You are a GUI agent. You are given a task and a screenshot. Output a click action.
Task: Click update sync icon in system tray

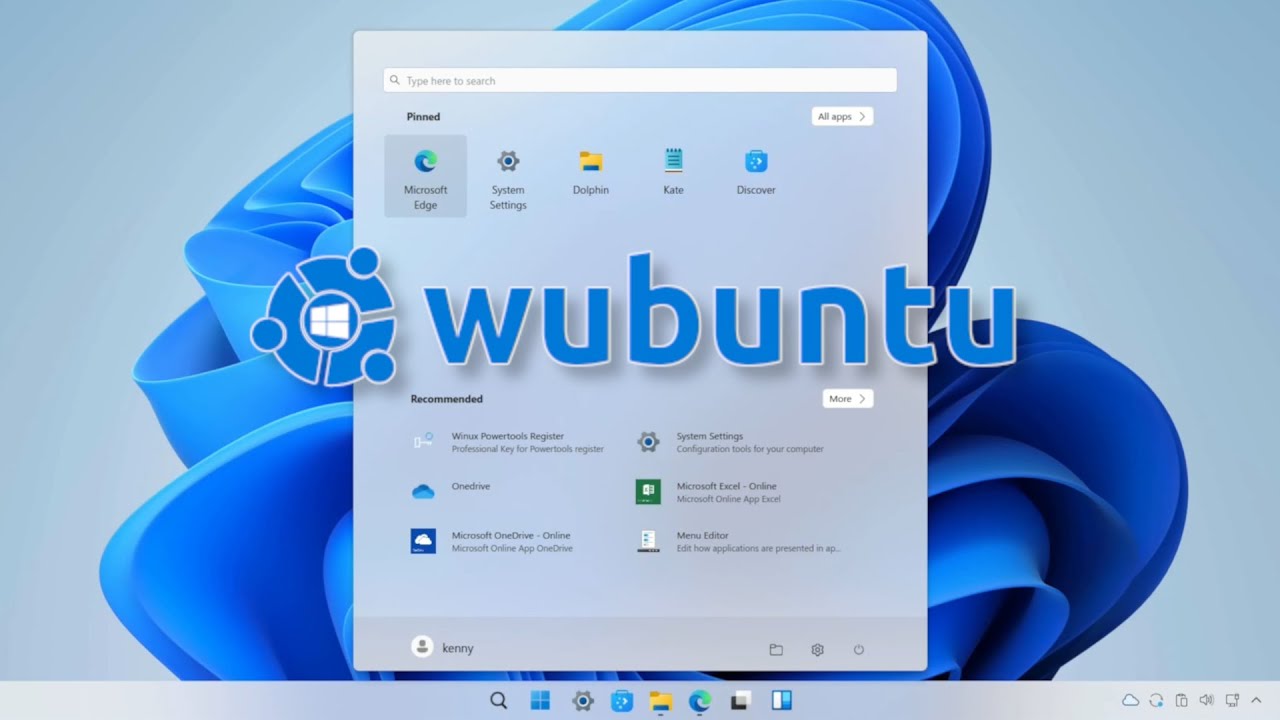[1156, 701]
